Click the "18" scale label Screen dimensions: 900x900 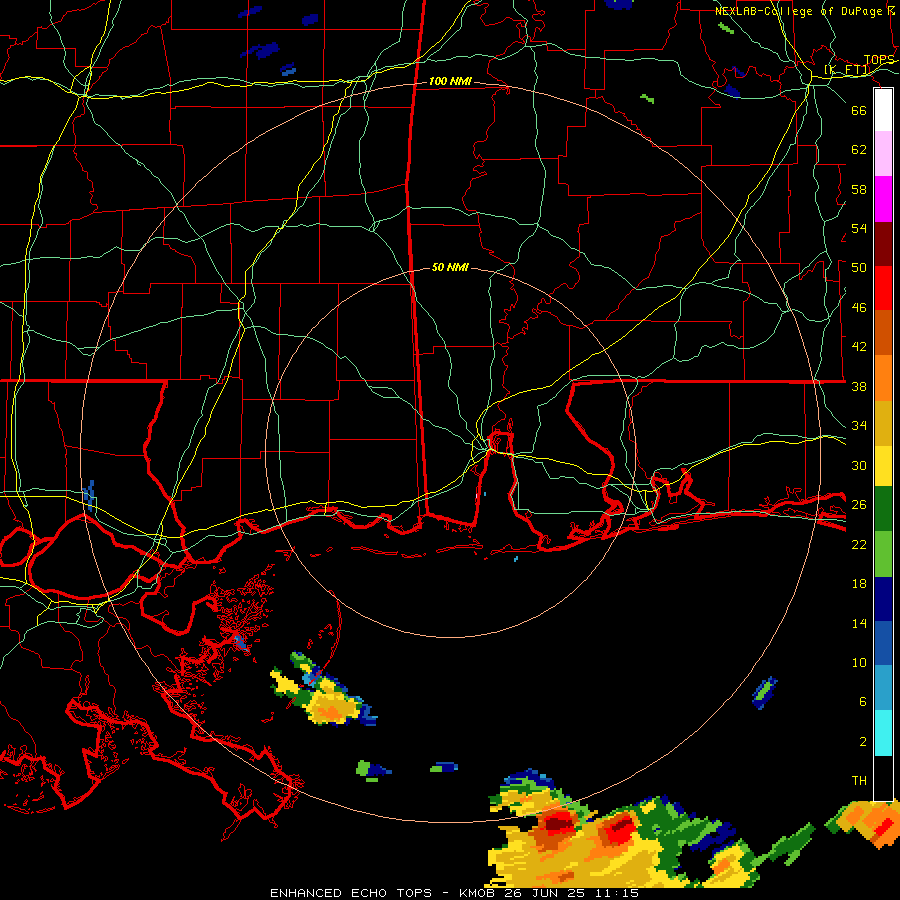coord(859,584)
